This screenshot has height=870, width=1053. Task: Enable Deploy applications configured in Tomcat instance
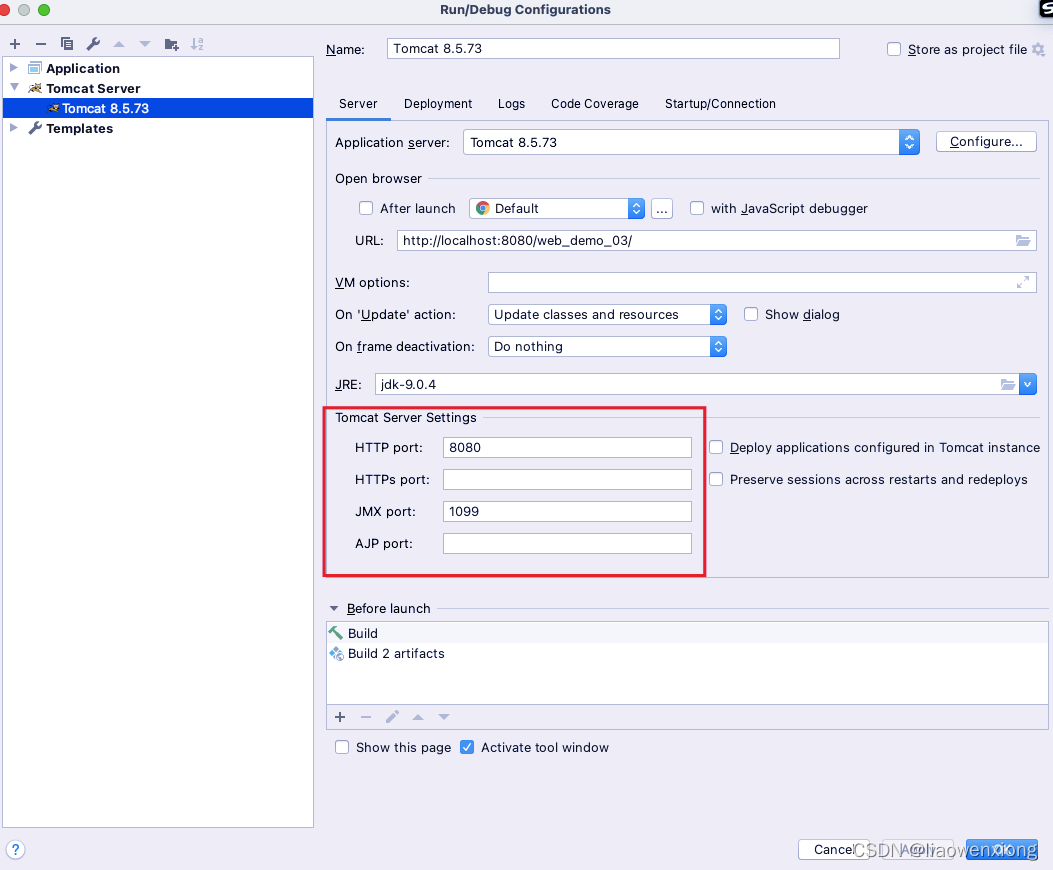pyautogui.click(x=717, y=447)
